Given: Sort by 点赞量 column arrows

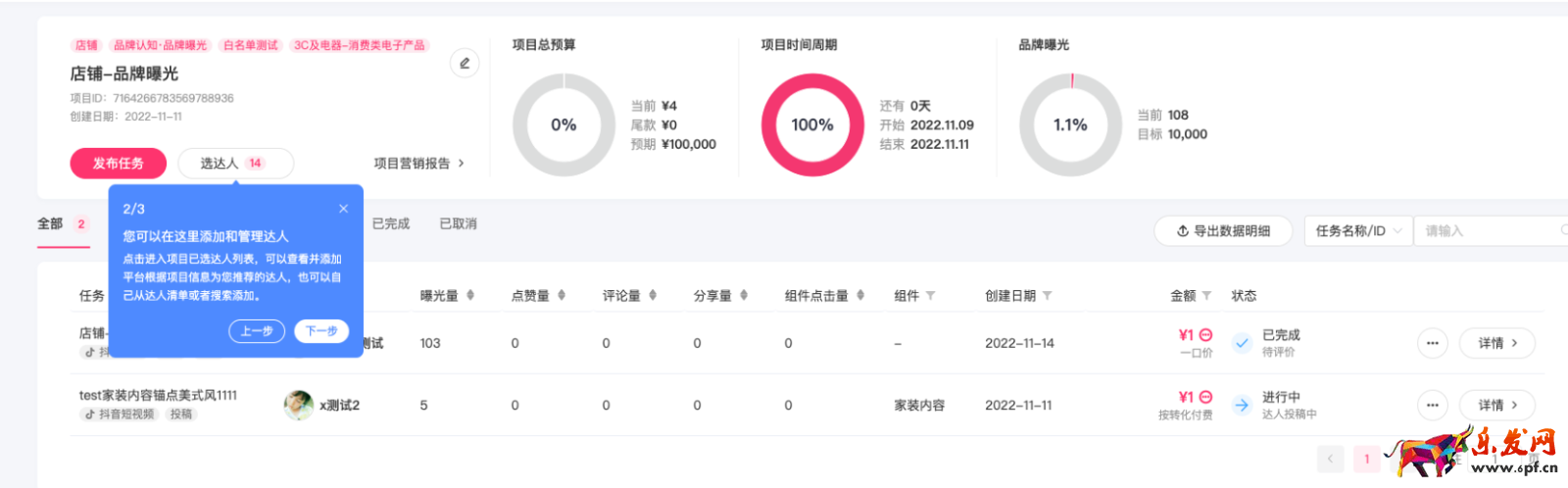Looking at the screenshot, I should 562,295.
